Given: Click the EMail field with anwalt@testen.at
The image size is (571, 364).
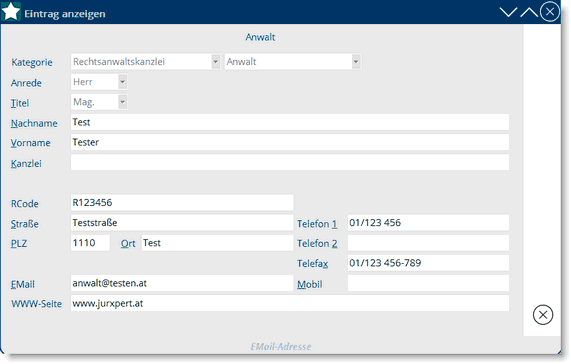Looking at the screenshot, I should [182, 283].
